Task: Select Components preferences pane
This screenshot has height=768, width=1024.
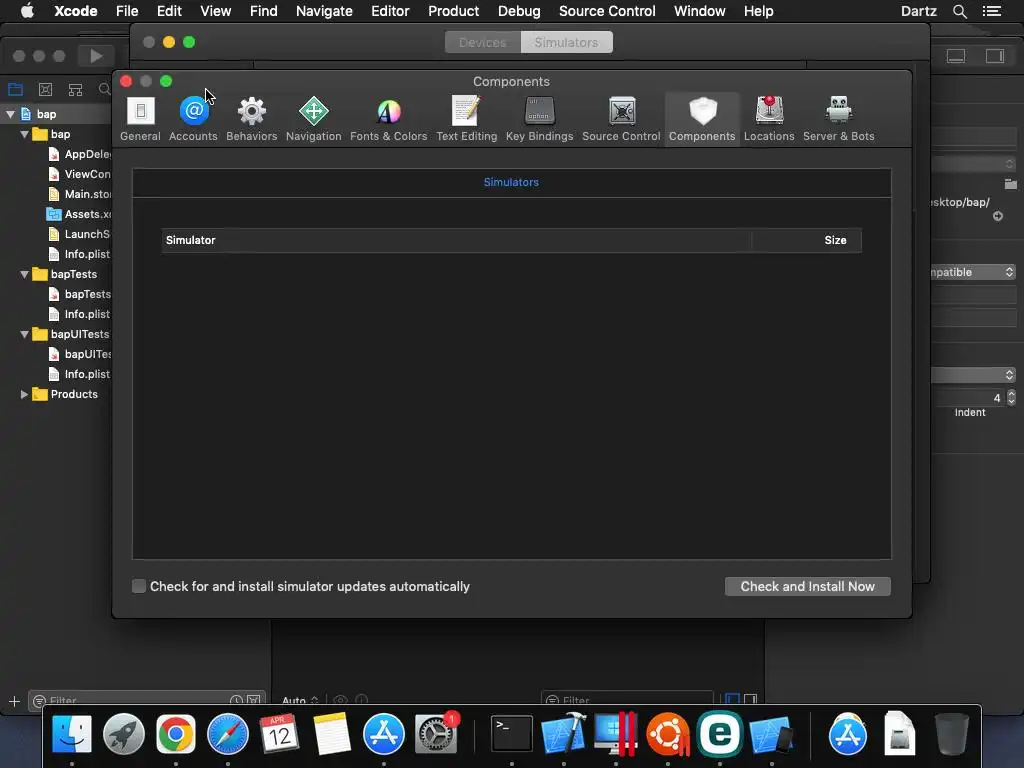Action: click(x=702, y=119)
